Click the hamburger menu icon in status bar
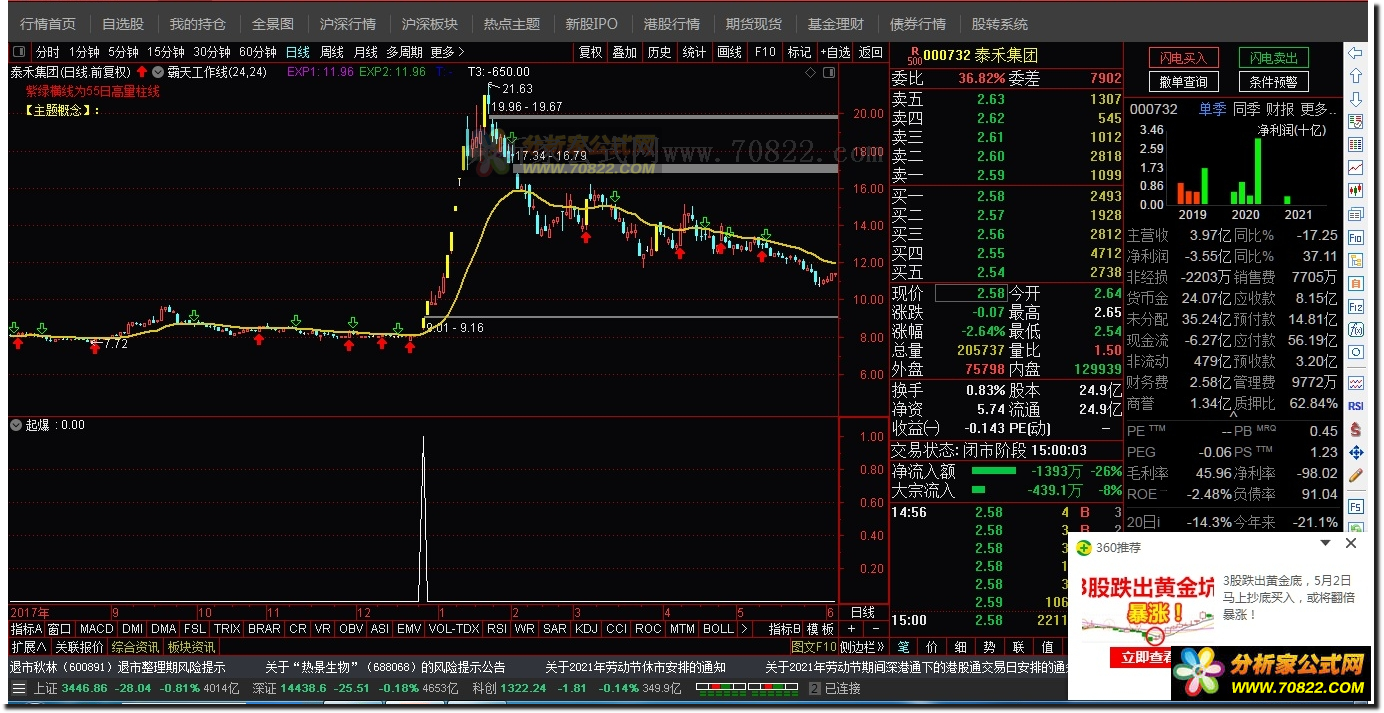The height and width of the screenshot is (713, 1384). point(18,688)
